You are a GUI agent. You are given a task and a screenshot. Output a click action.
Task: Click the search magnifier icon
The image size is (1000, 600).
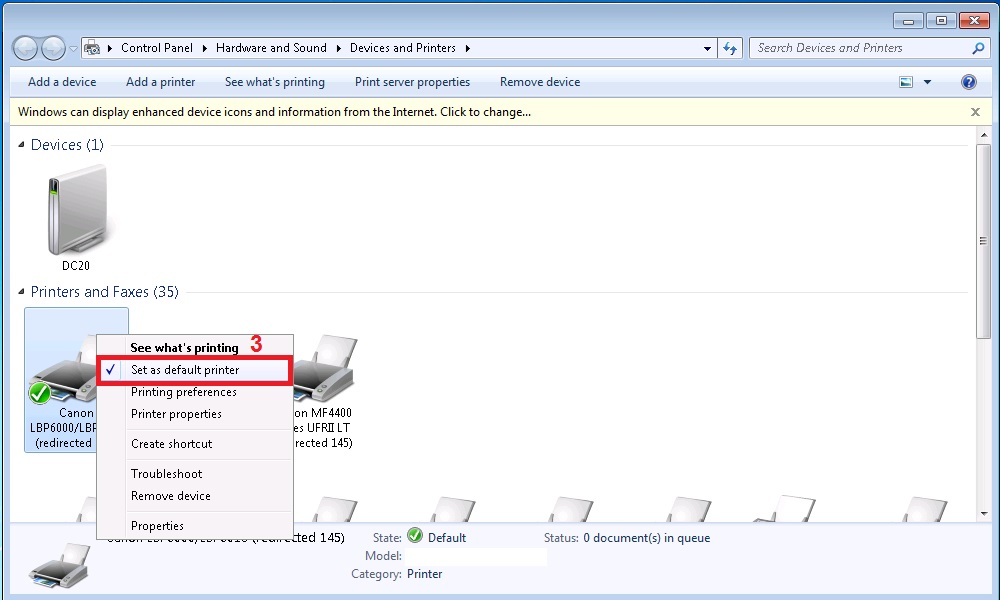pyautogui.click(x=978, y=48)
